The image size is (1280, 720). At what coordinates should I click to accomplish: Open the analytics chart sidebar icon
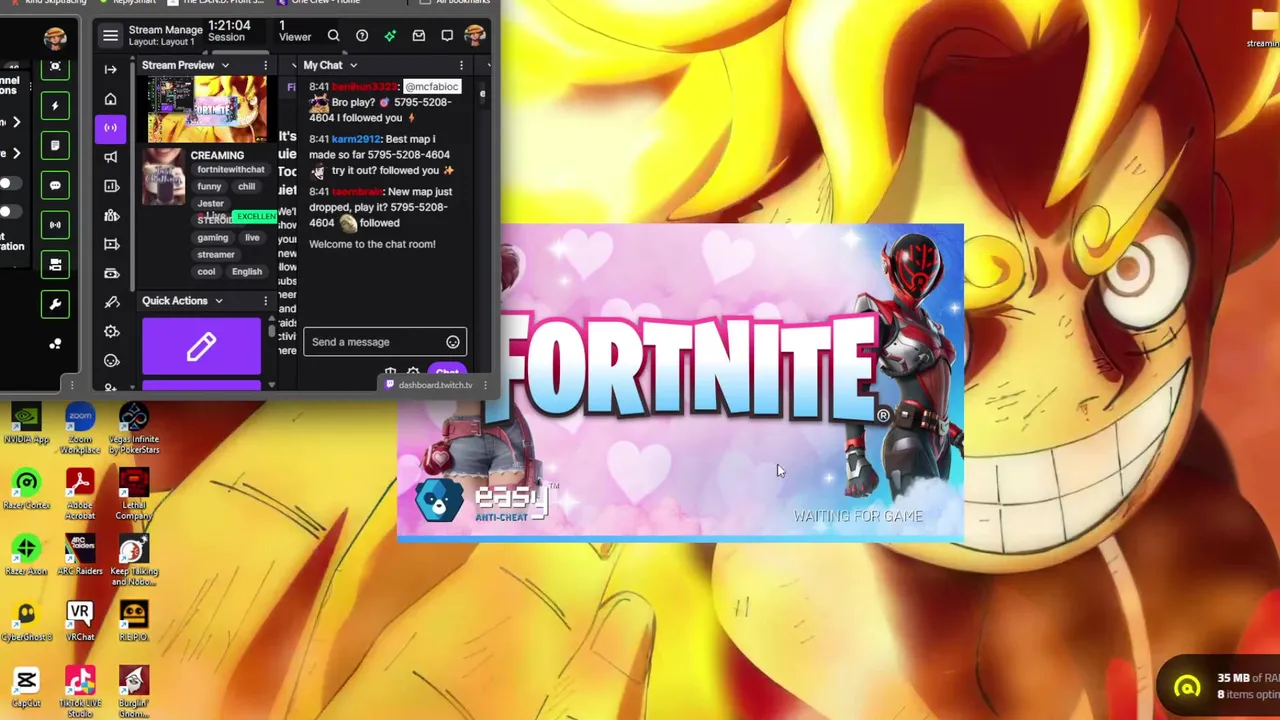pos(111,186)
